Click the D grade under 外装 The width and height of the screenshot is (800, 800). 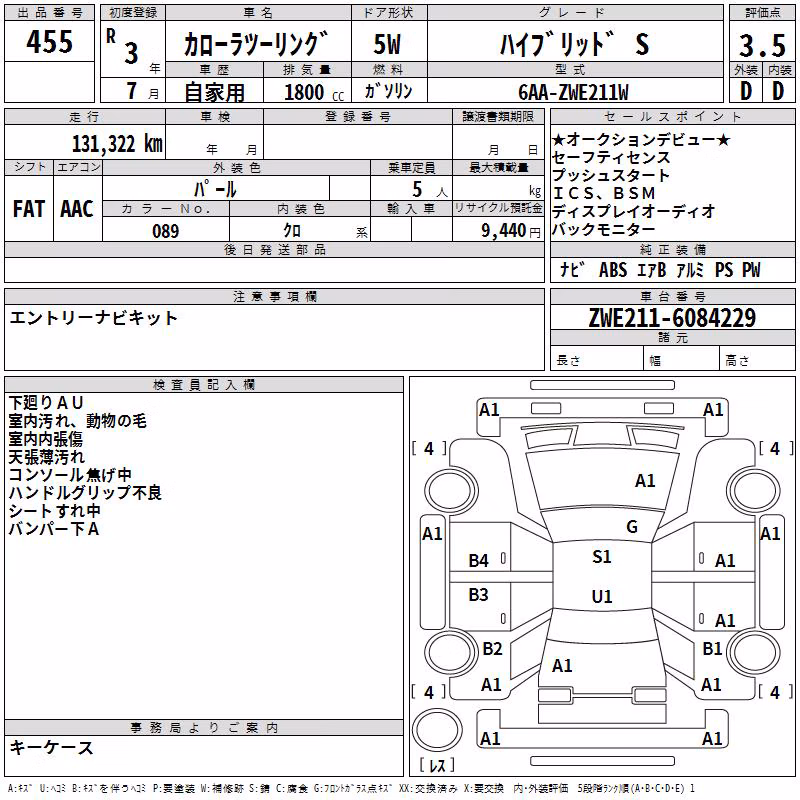[x=746, y=91]
